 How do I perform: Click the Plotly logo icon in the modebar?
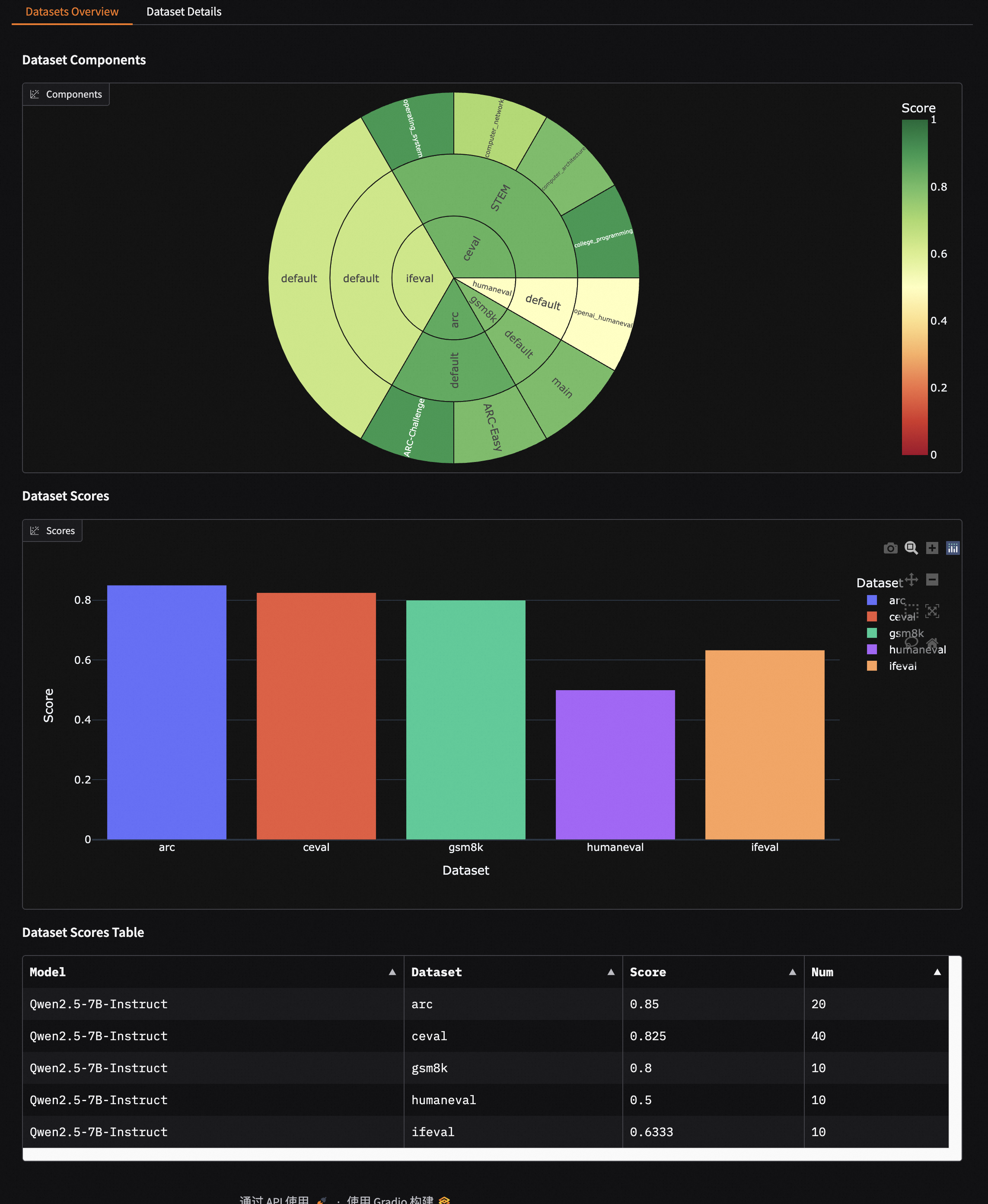[x=953, y=548]
